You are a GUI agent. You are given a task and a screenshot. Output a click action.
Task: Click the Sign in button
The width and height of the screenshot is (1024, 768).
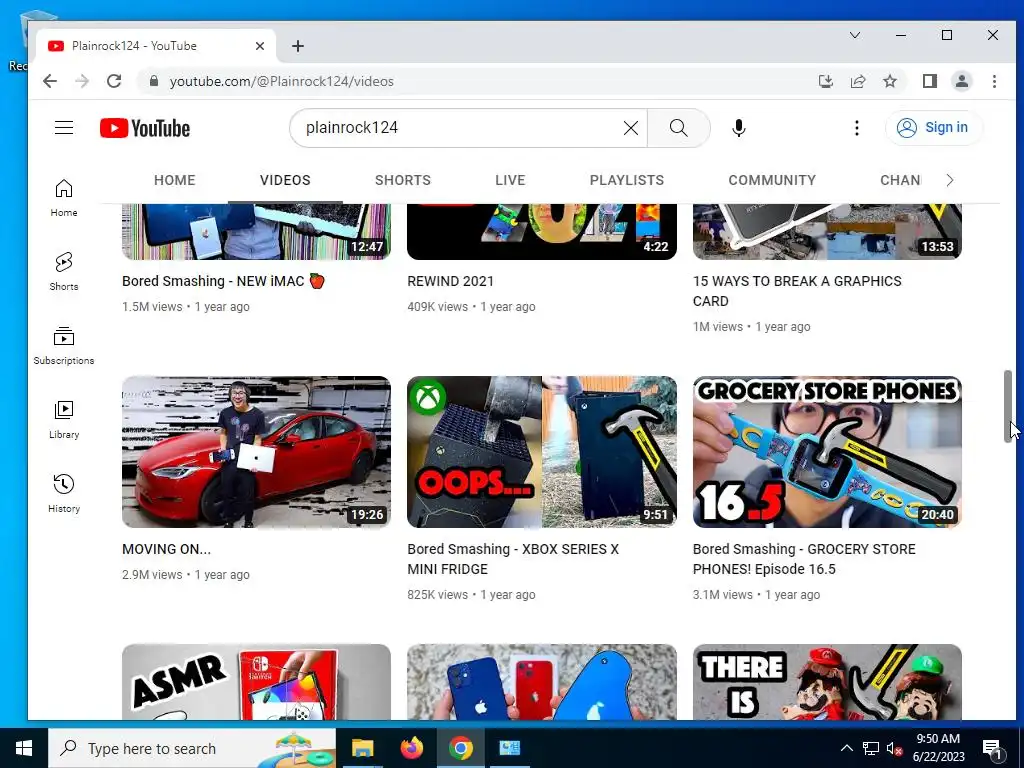[934, 127]
